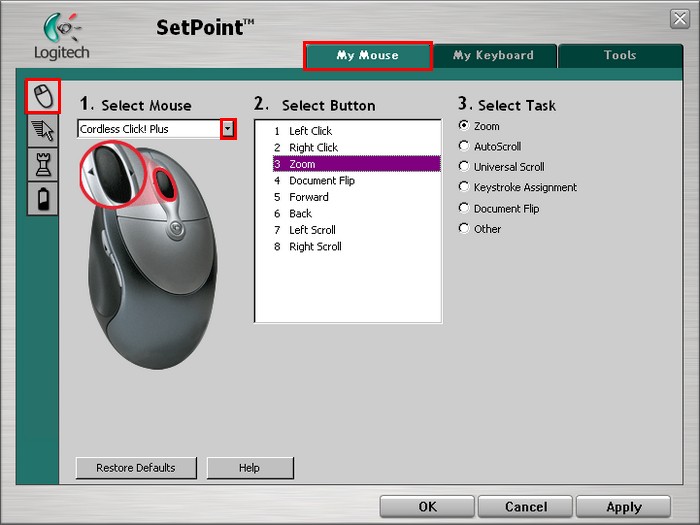Choose the Universal Scroll radio button

pos(502,167)
